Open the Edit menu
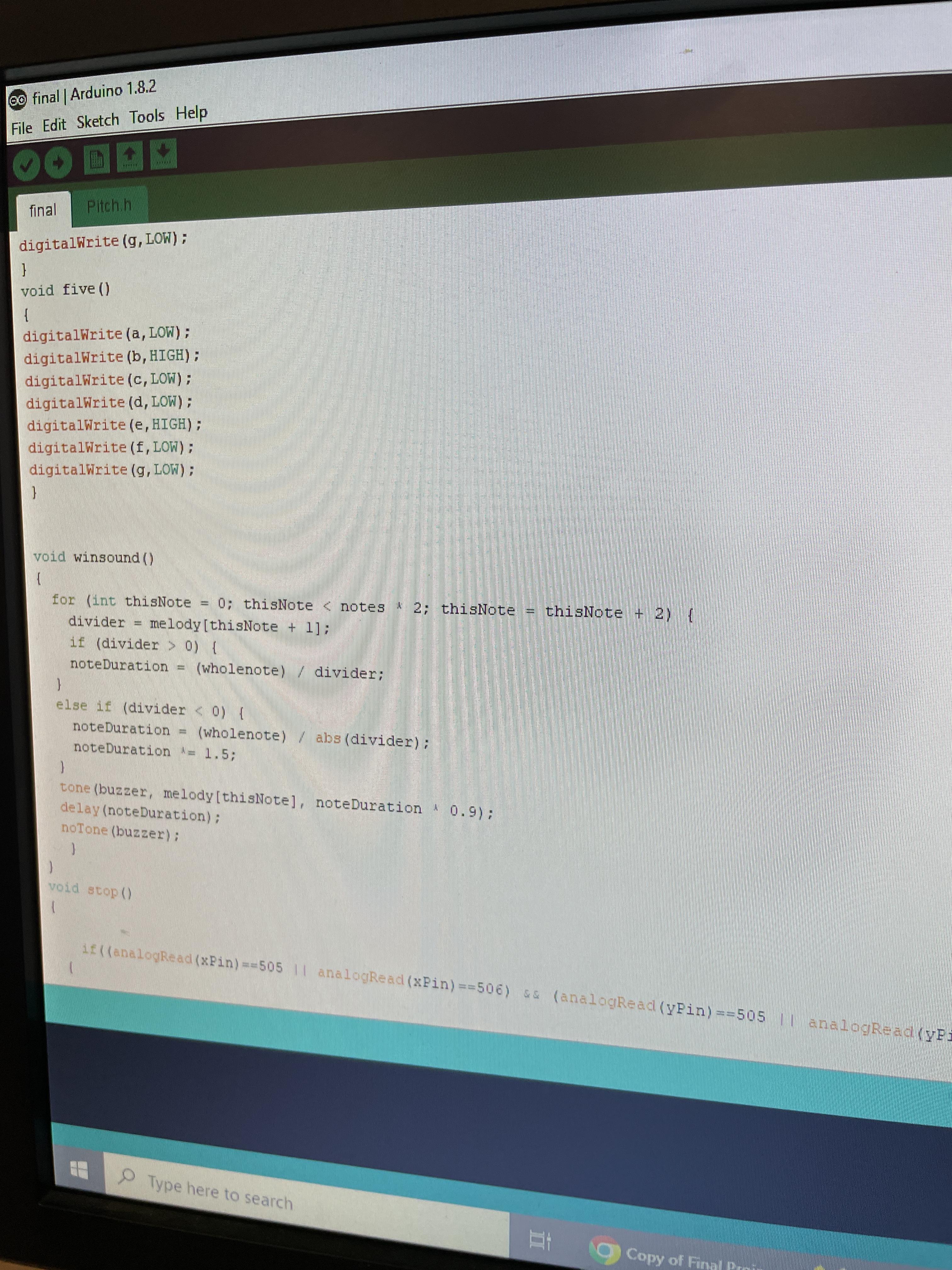This screenshot has width=952, height=1270. [54, 124]
